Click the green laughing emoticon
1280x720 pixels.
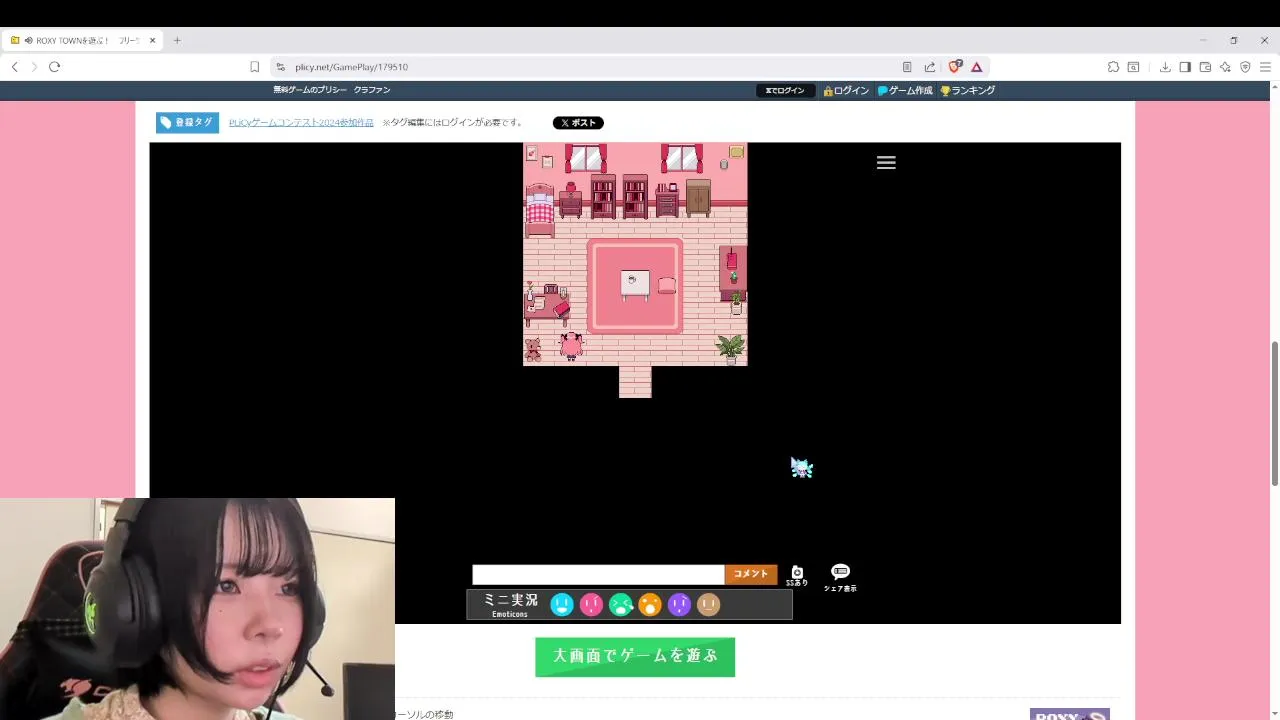621,604
